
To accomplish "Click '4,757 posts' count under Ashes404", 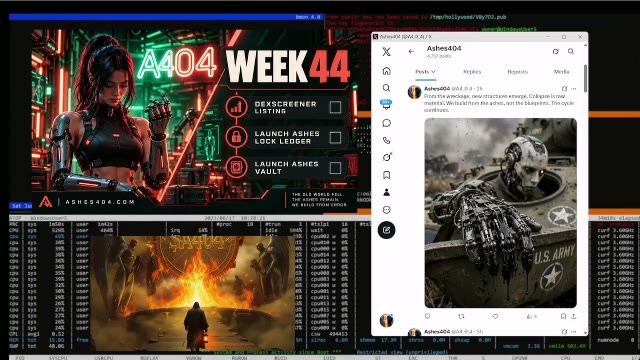I will (x=439, y=56).
